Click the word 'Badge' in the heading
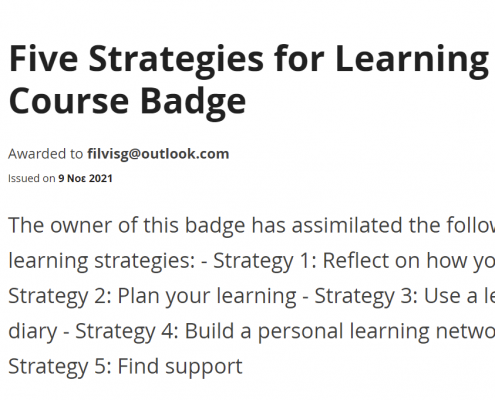Screen dimensions: 495x400 (193, 101)
